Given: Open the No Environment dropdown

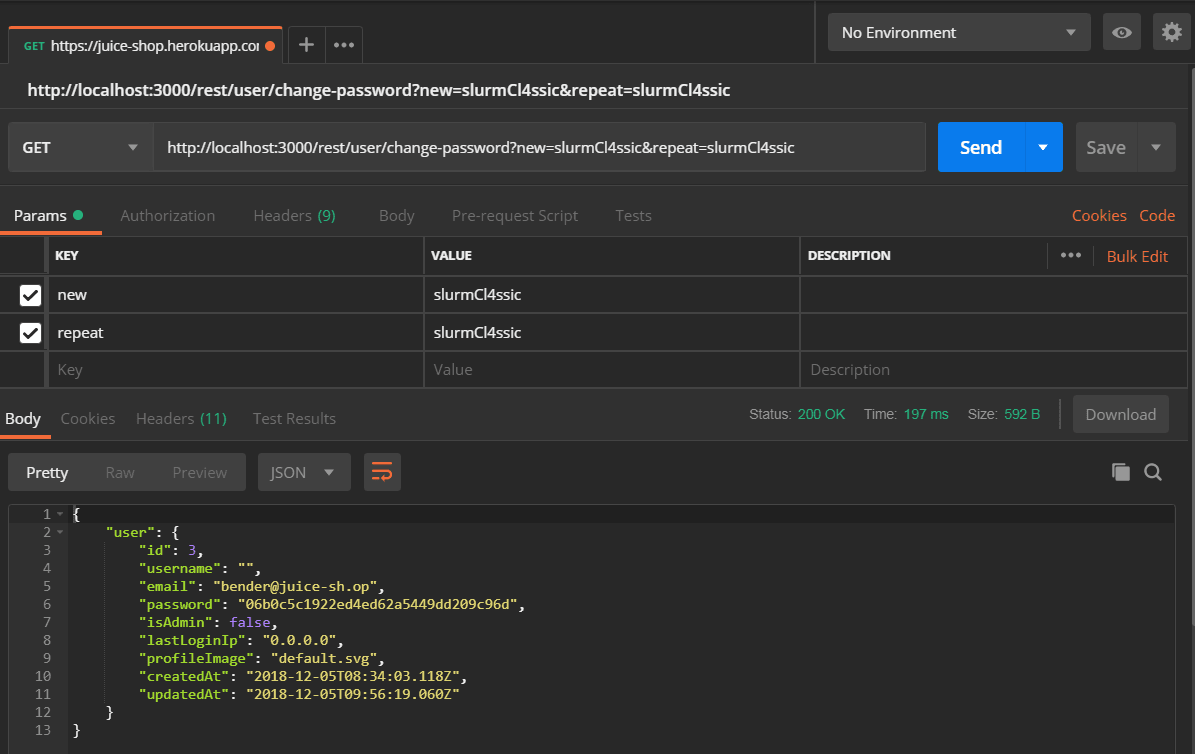Looking at the screenshot, I should pos(959,33).
